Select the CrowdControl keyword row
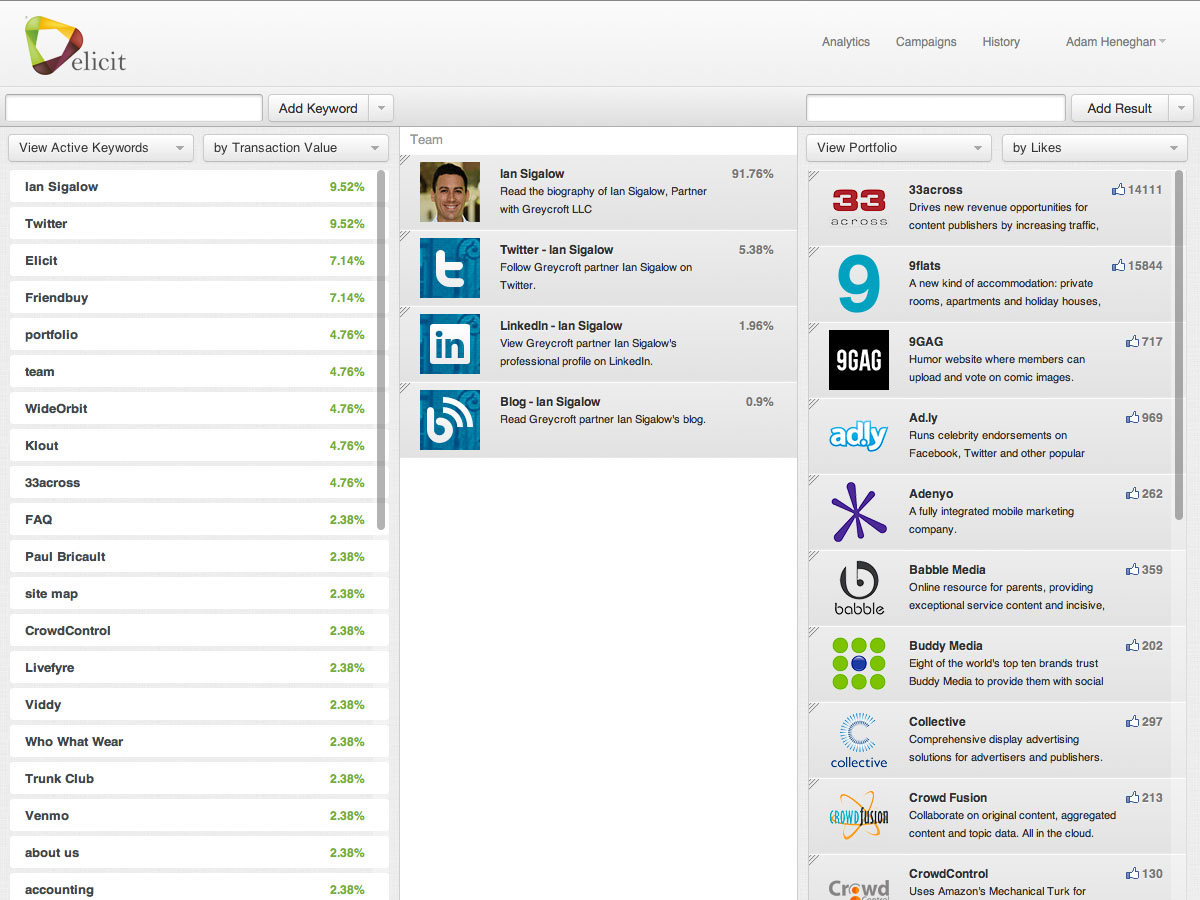 [x=199, y=631]
